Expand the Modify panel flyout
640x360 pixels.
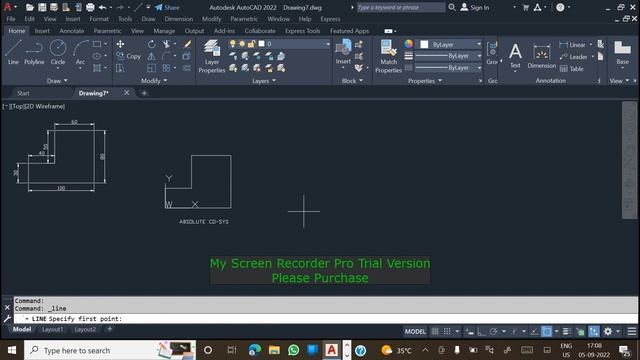(154, 81)
